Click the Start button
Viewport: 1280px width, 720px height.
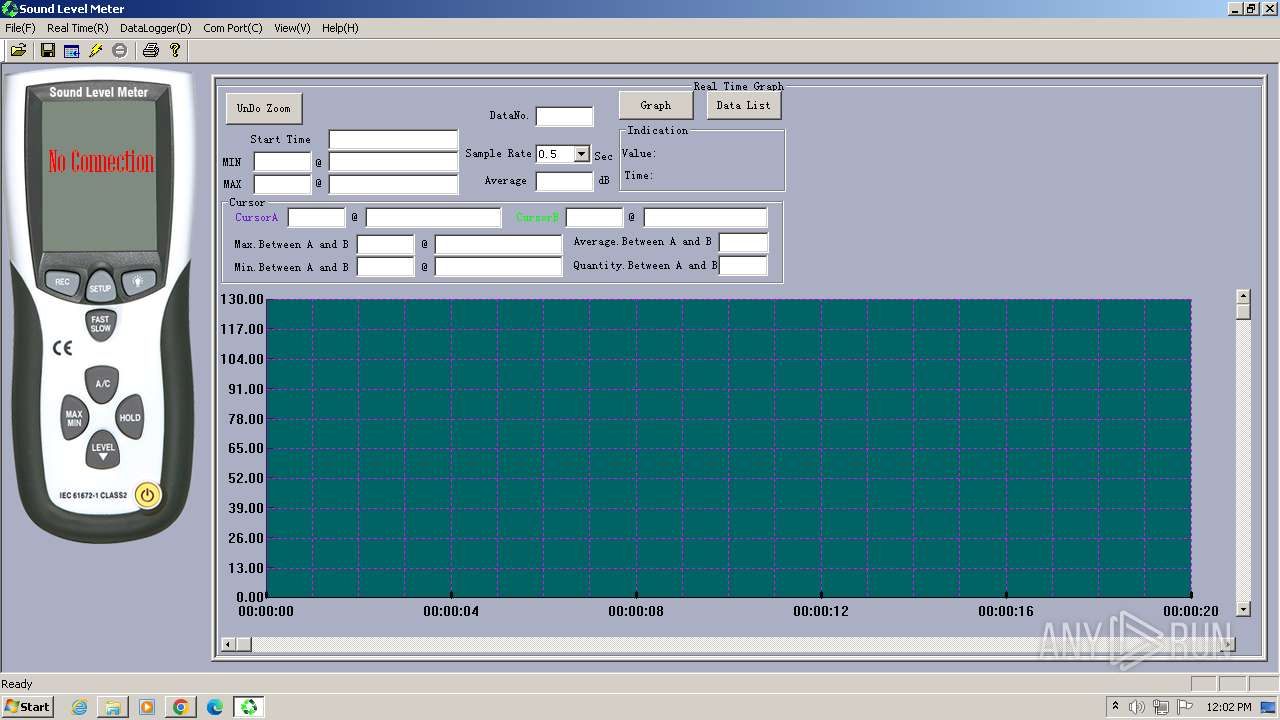[x=27, y=707]
